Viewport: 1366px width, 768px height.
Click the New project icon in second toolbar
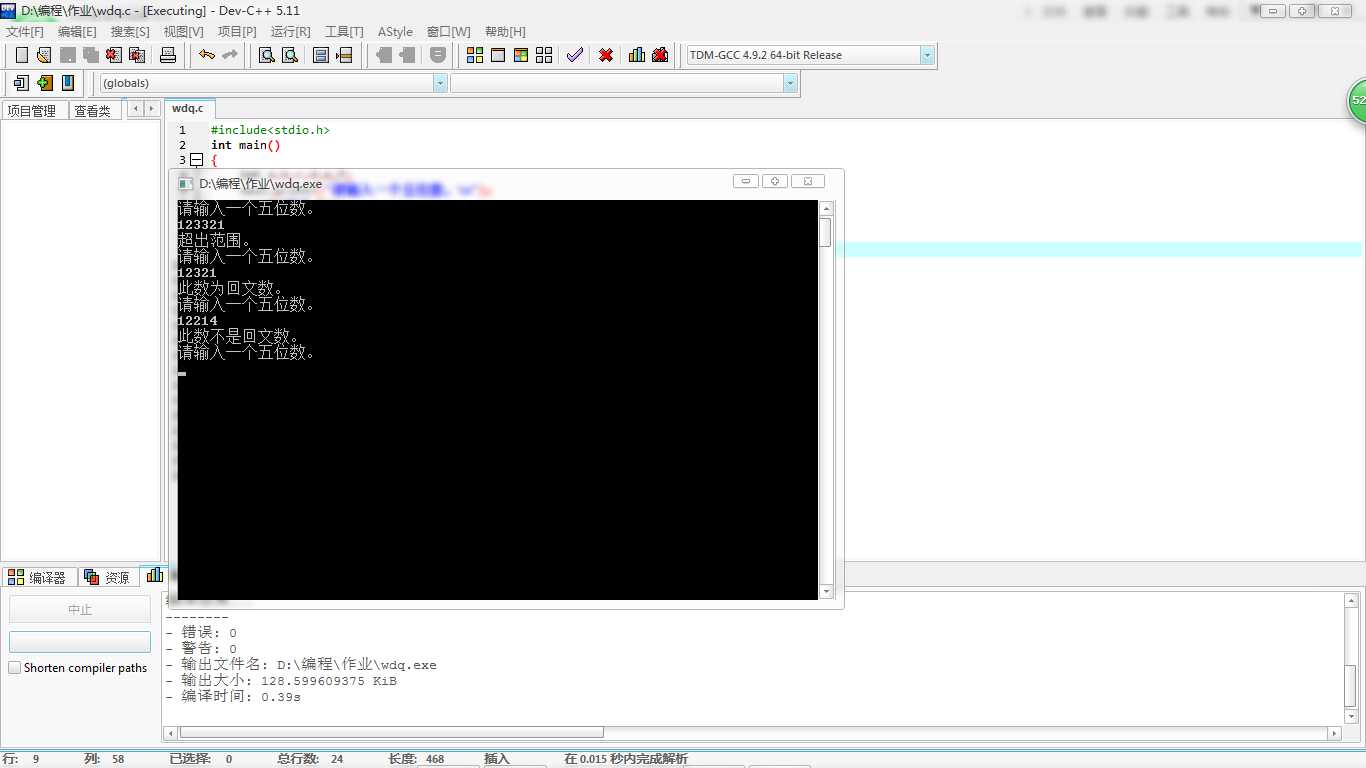21,83
